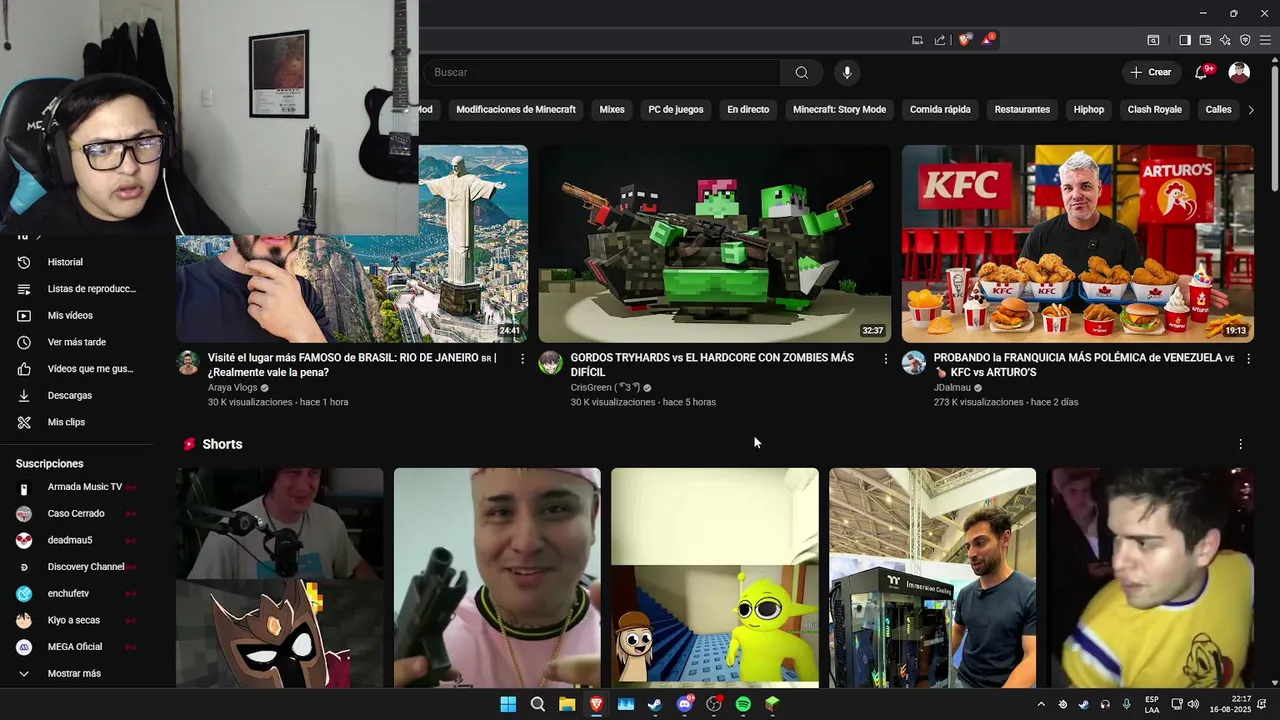
Task: Click Araya Vlogs channel avatar
Action: point(188,362)
